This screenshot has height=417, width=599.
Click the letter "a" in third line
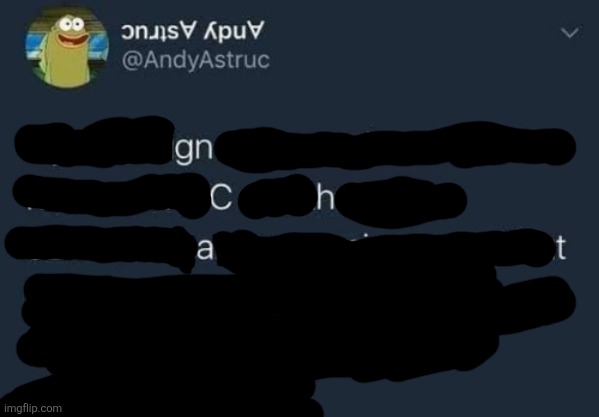point(205,251)
